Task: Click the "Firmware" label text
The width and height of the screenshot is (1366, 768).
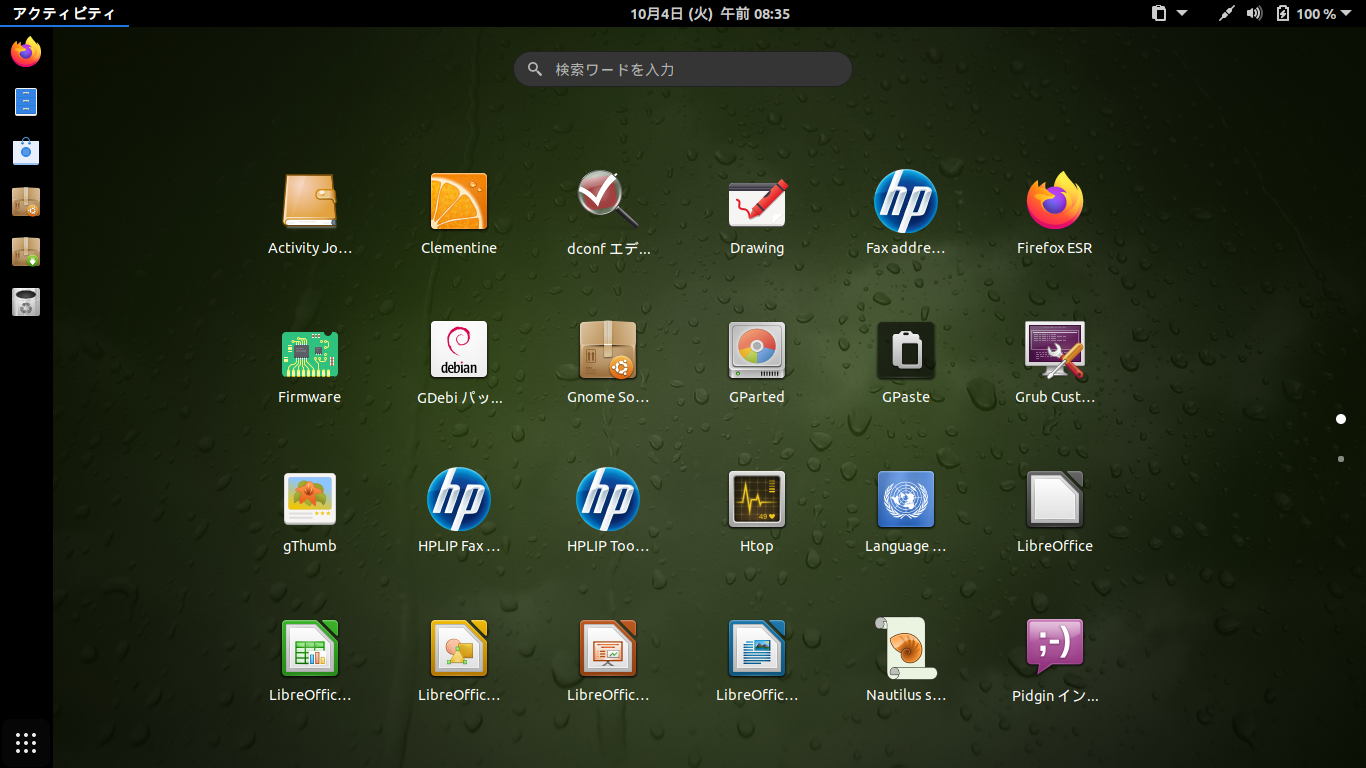Action: coord(310,397)
